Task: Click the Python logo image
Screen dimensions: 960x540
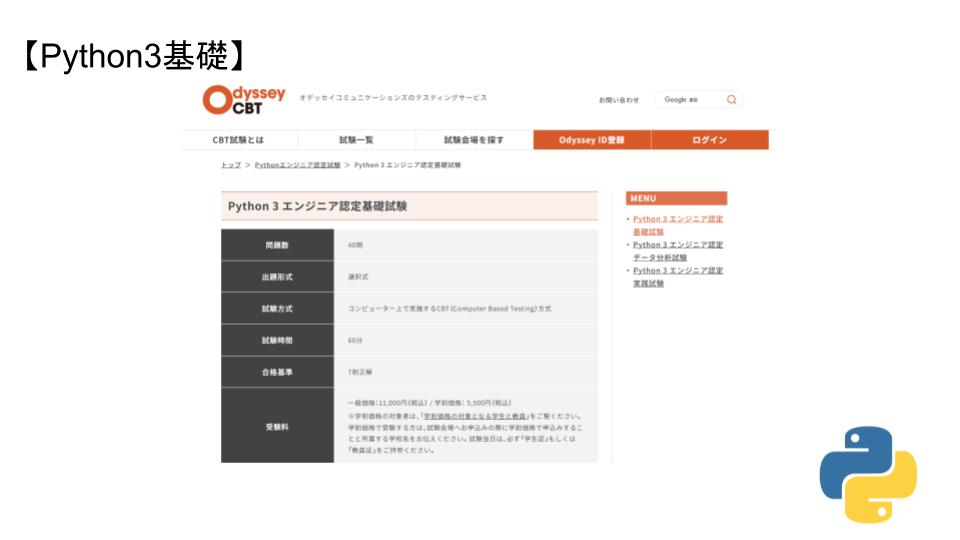Action: (x=867, y=474)
